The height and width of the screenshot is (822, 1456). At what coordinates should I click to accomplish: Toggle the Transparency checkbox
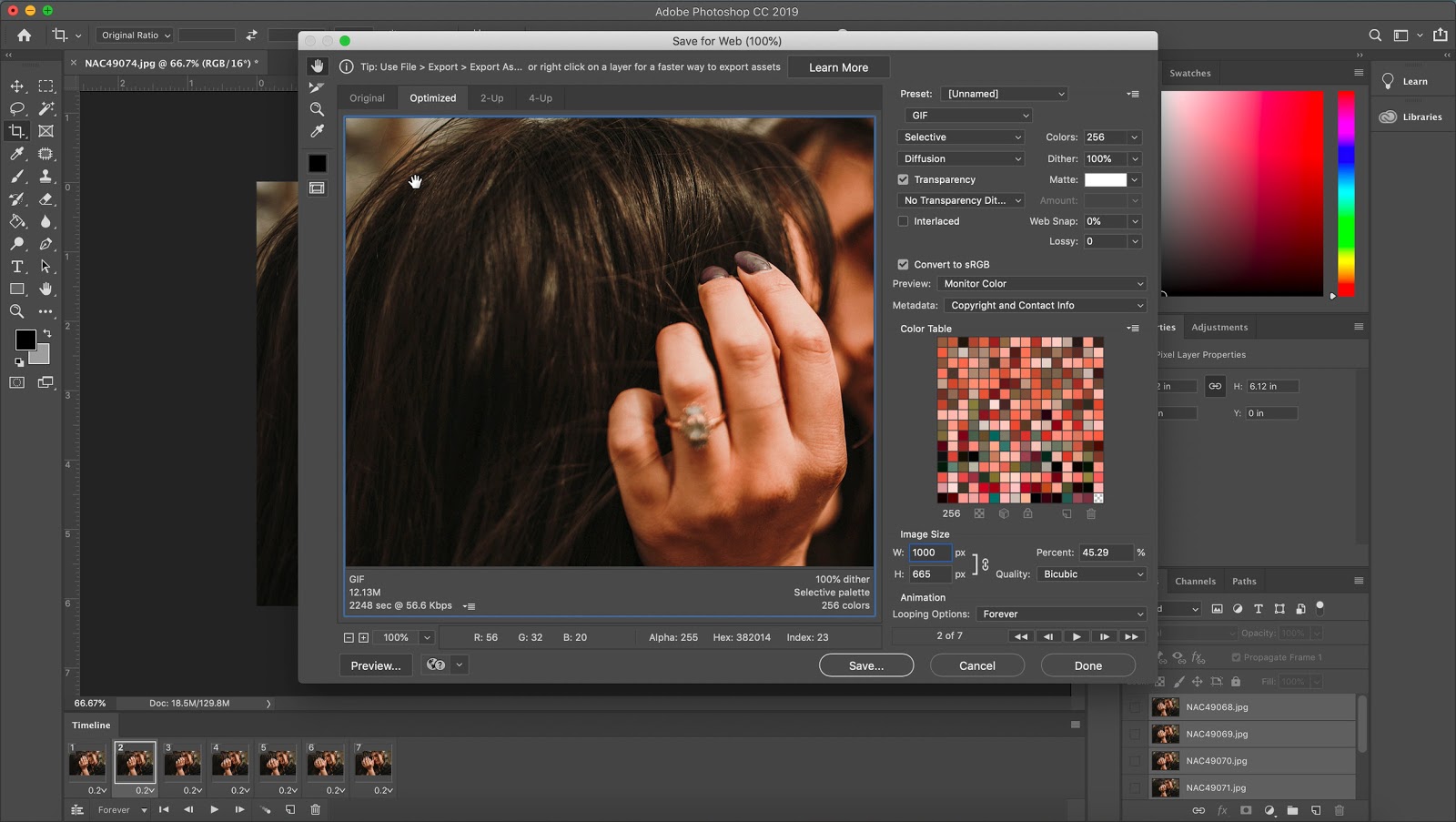[x=903, y=179]
